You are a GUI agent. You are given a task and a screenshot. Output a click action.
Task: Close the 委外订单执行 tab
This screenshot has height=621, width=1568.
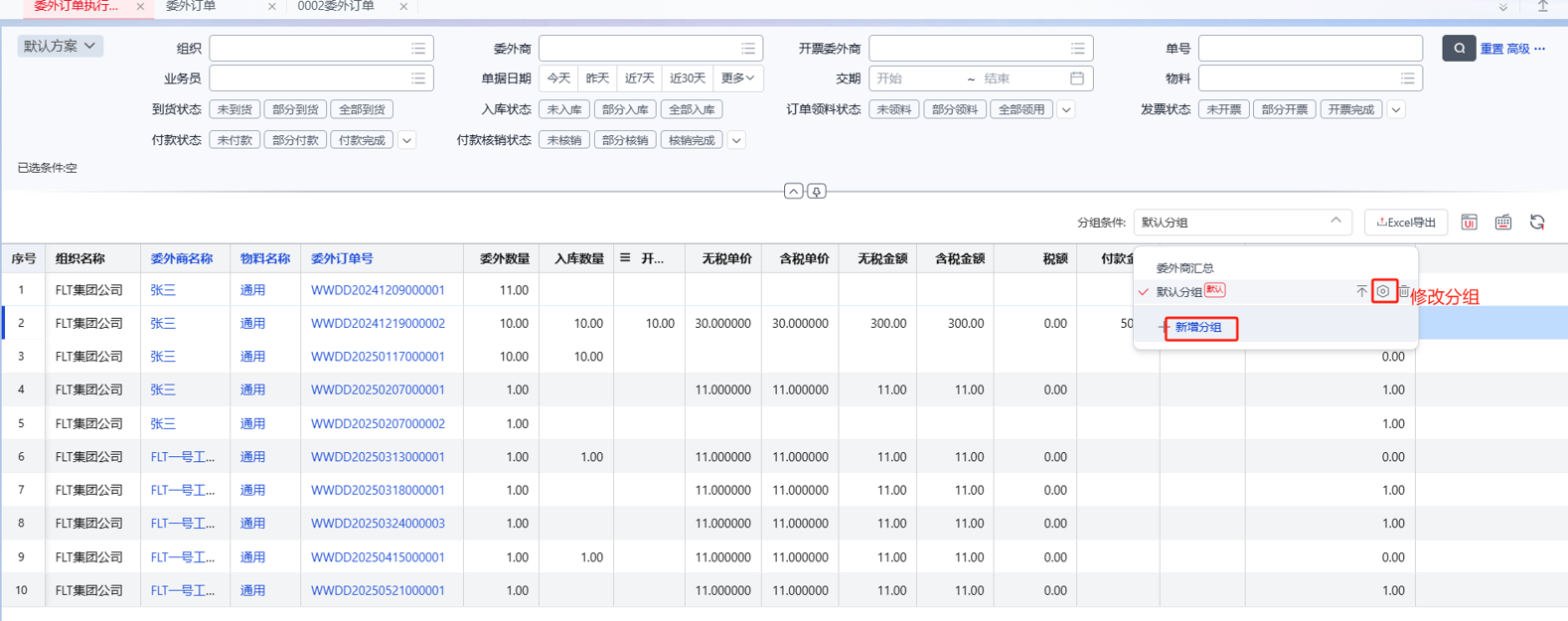click(140, 7)
